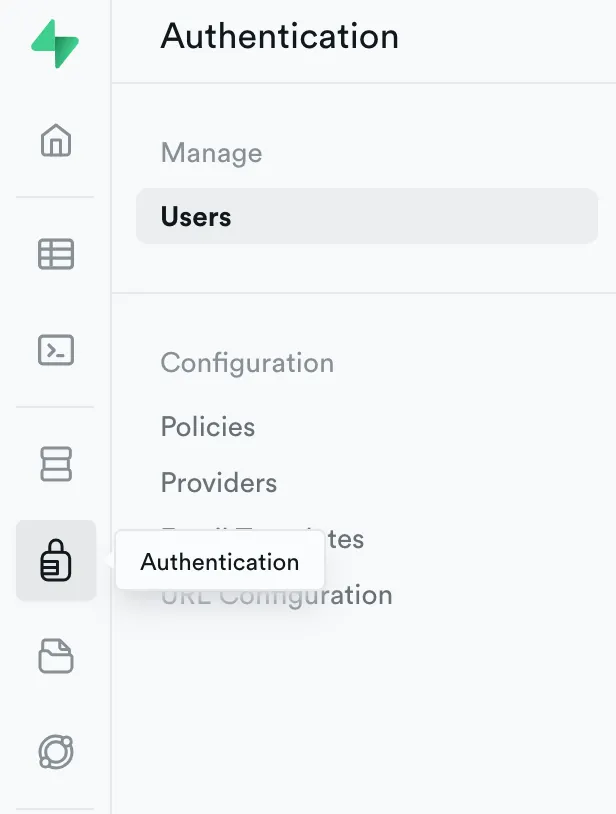The height and width of the screenshot is (814, 616).
Task: Click the Configuration section heading
Action: click(247, 362)
